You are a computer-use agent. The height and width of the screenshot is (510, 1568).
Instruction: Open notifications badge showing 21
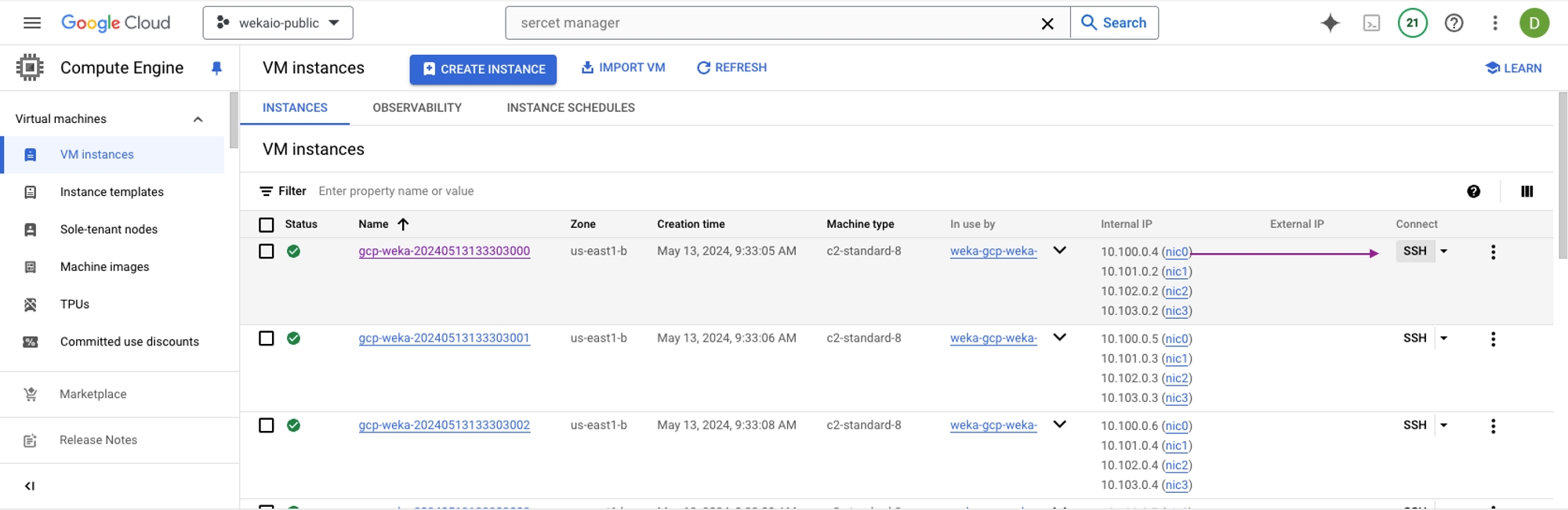click(x=1412, y=23)
